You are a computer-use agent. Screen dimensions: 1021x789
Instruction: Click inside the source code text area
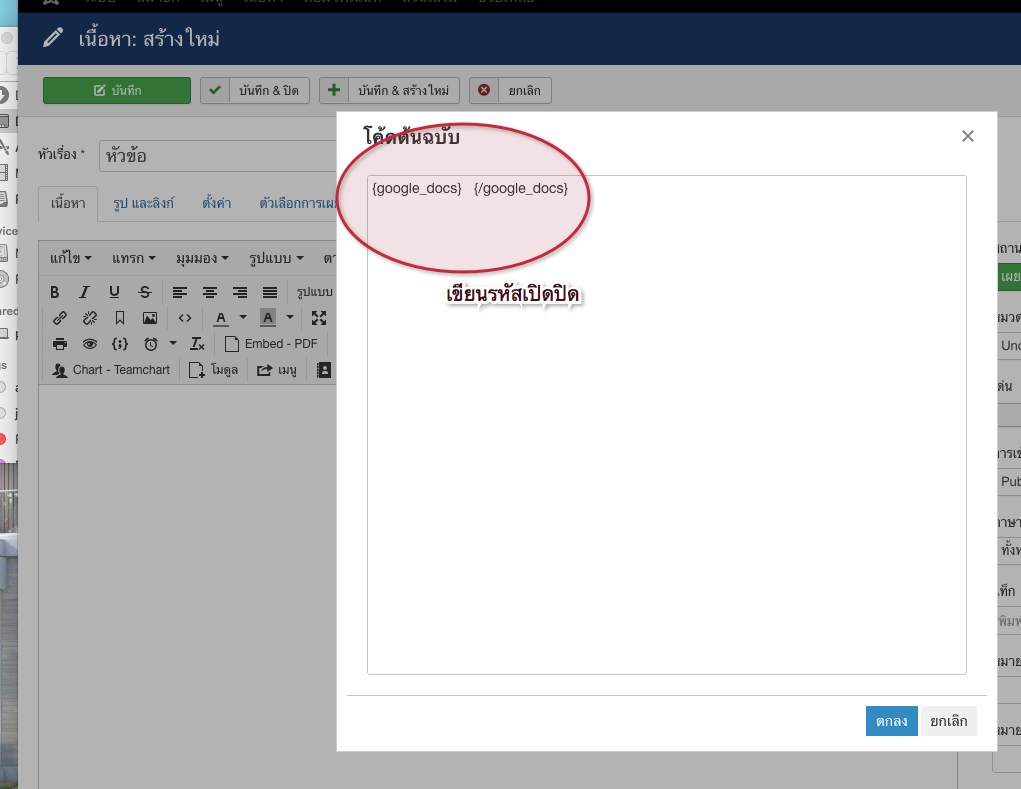667,425
